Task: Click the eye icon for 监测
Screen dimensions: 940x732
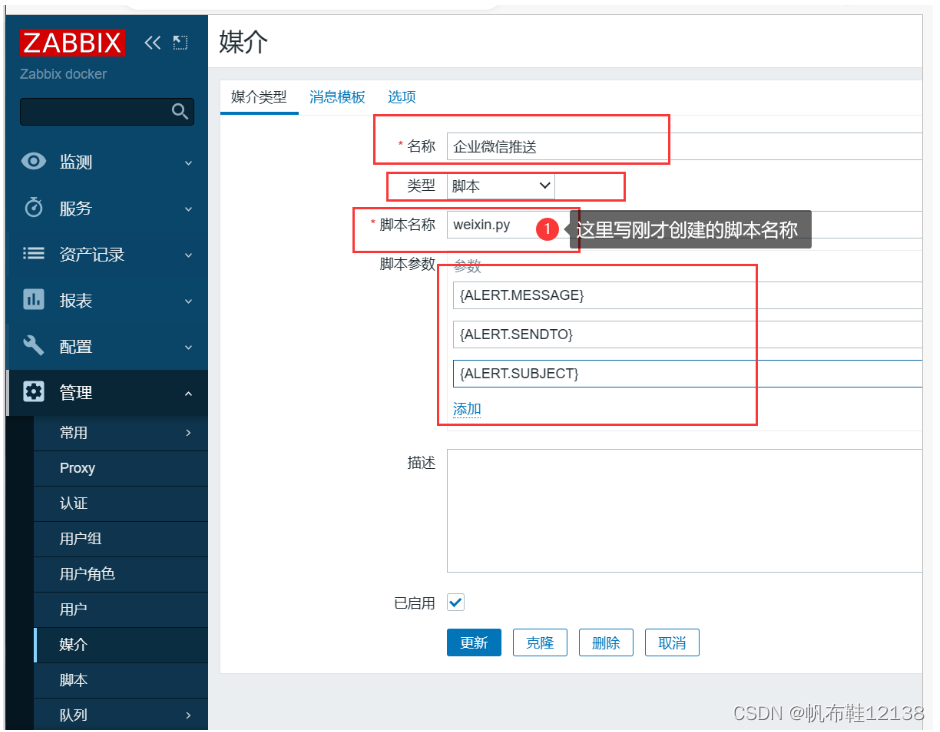Action: (x=34, y=161)
